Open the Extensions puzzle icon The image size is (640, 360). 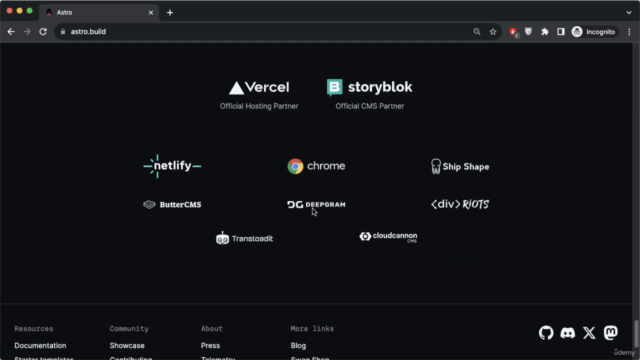pos(545,32)
